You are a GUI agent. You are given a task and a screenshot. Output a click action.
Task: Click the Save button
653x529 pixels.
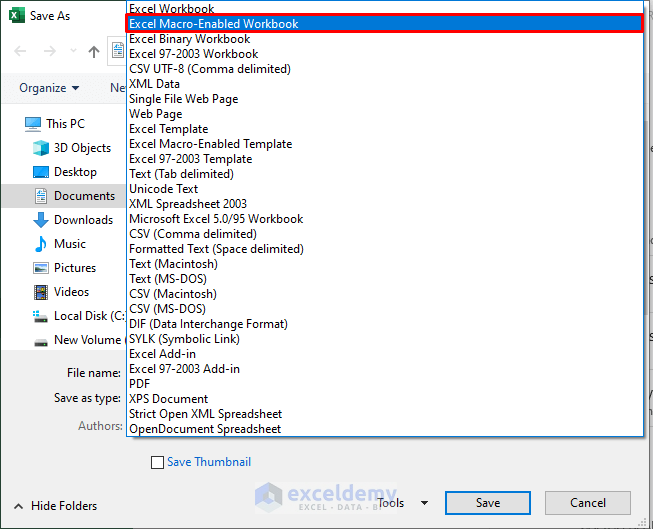[x=488, y=503]
